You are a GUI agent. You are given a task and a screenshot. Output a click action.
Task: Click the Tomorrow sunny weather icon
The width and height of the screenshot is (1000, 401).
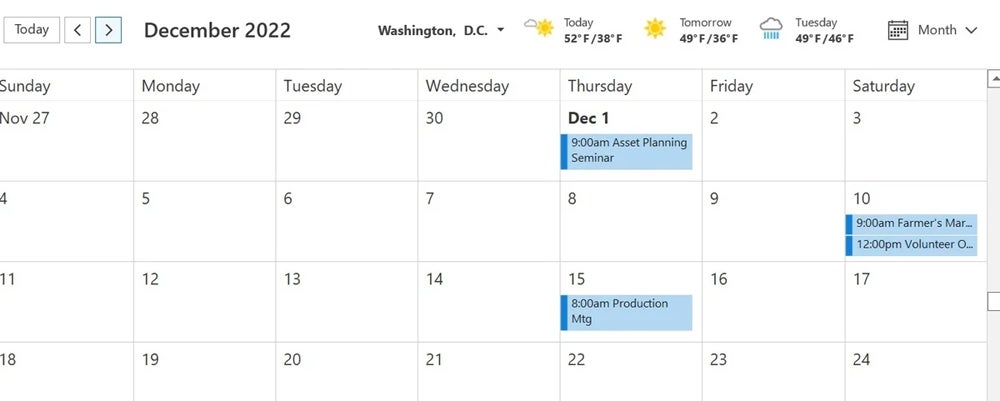point(655,28)
